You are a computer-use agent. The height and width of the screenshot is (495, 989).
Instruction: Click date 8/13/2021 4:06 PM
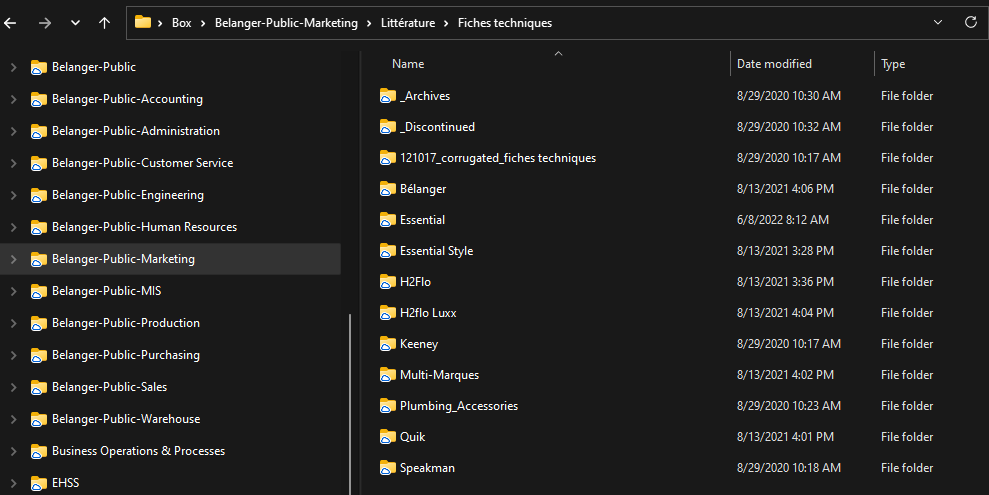[x=785, y=189]
